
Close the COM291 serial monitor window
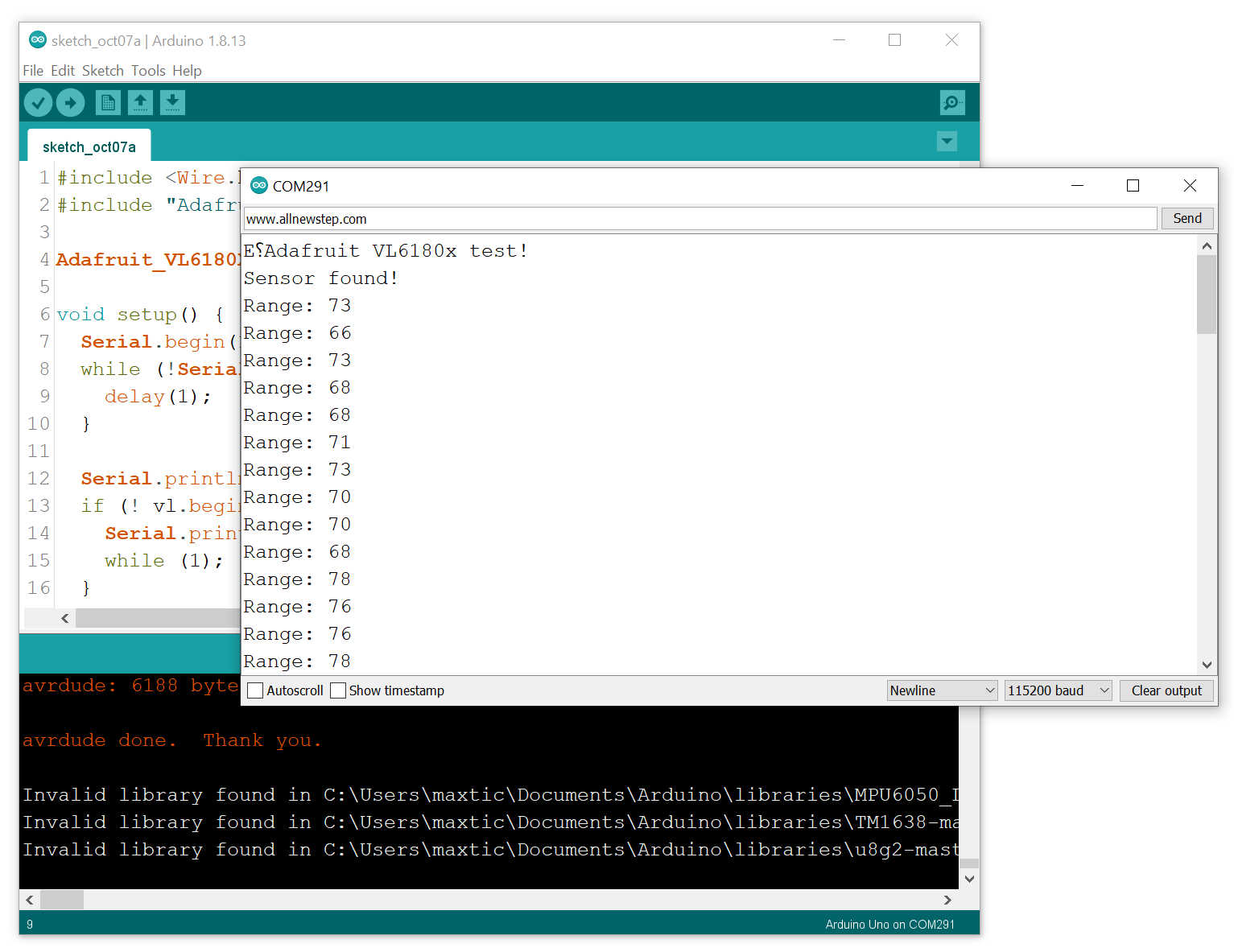[x=1190, y=186]
